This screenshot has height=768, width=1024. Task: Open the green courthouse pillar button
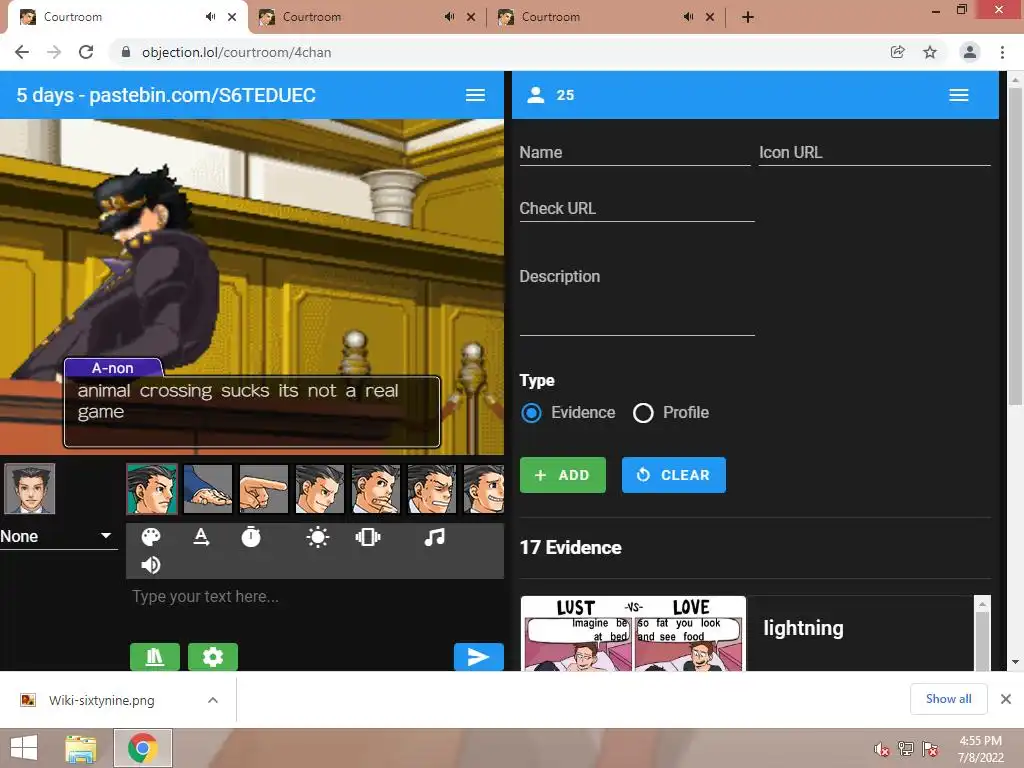point(155,657)
